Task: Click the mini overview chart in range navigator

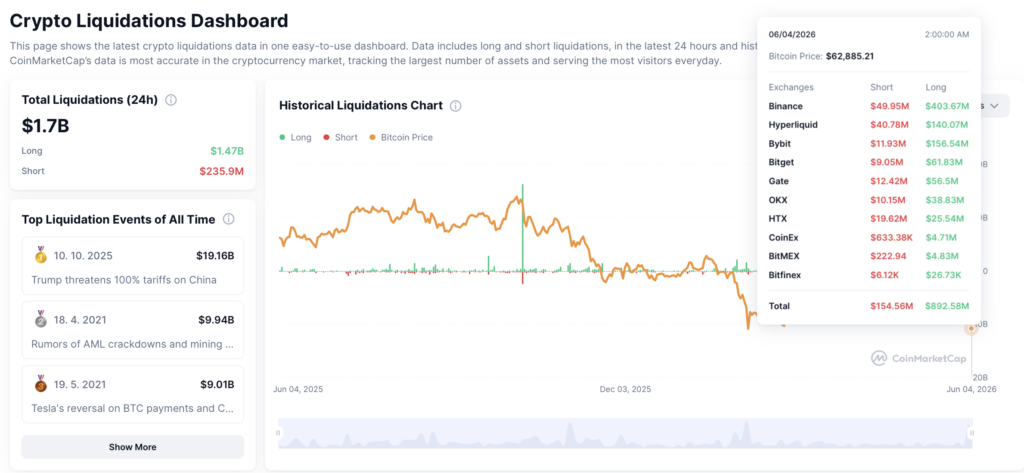Action: (625, 432)
